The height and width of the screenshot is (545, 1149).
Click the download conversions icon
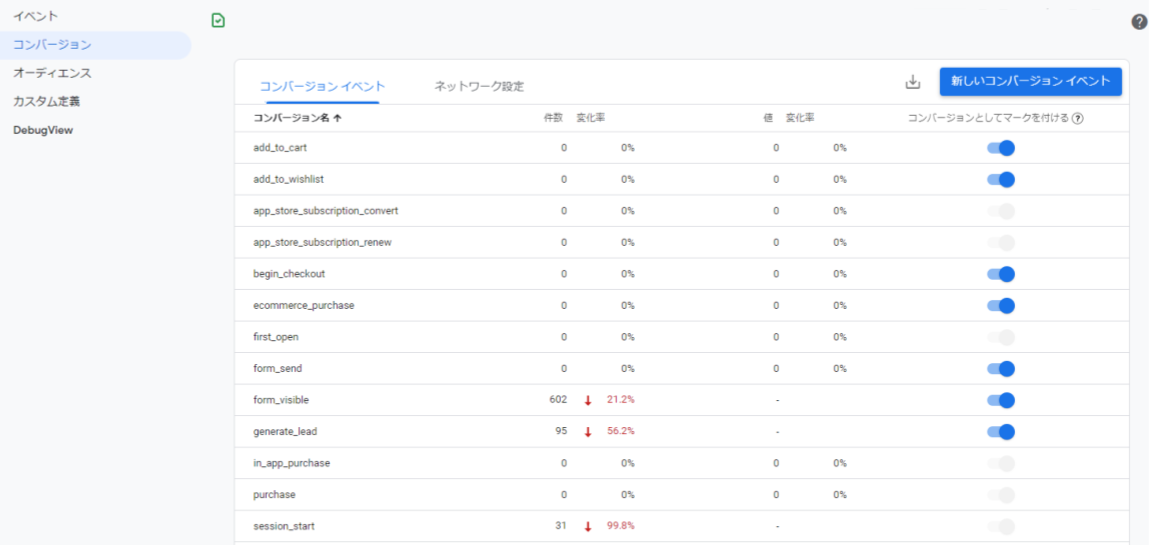click(x=912, y=82)
